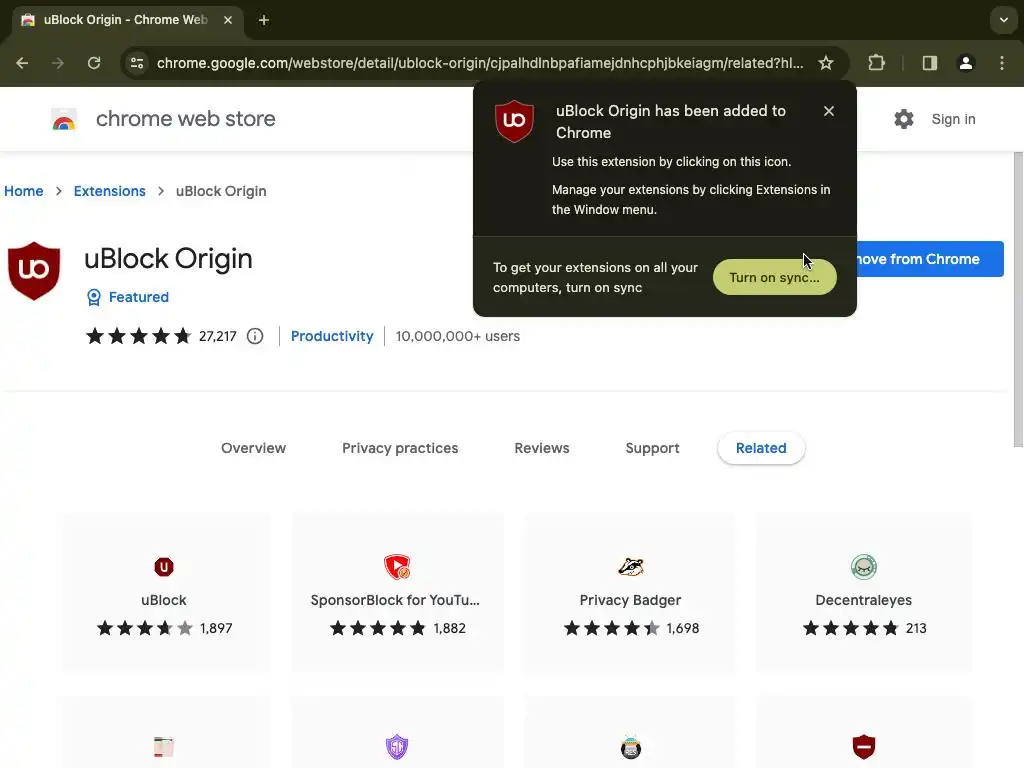Viewport: 1024px width, 768px height.
Task: Open the red minus shield extension icon
Action: click(x=863, y=746)
